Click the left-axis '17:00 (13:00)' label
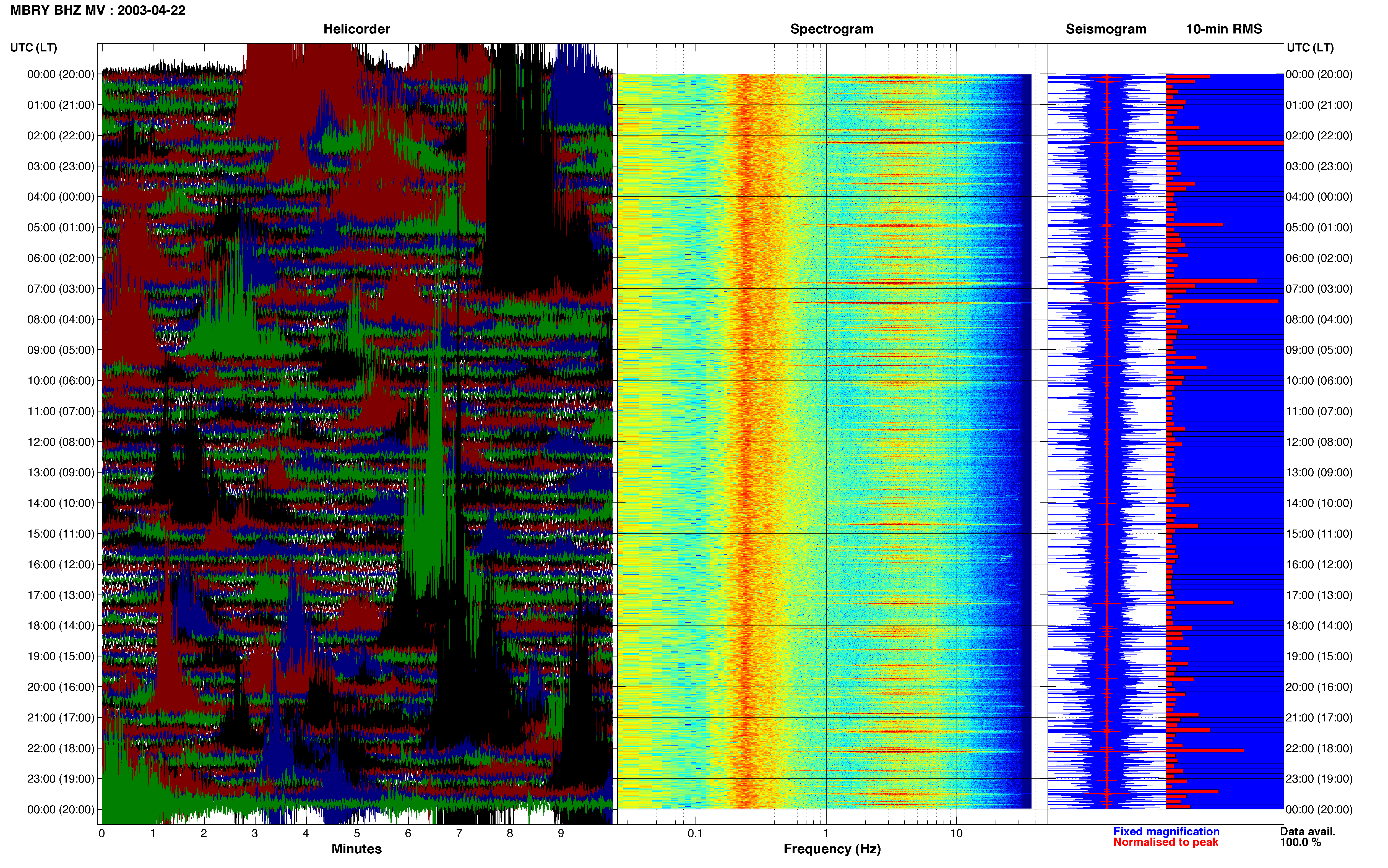Screen dimensions: 1388x868 61,595
